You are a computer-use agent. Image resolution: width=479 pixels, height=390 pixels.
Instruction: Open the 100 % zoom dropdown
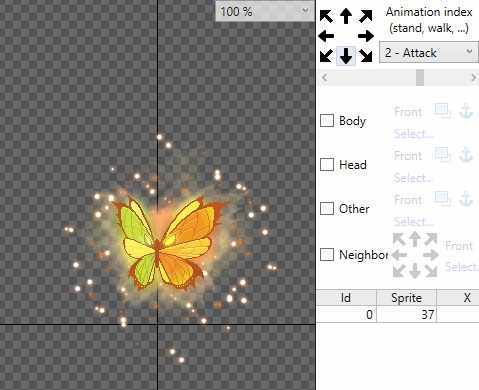tap(265, 12)
